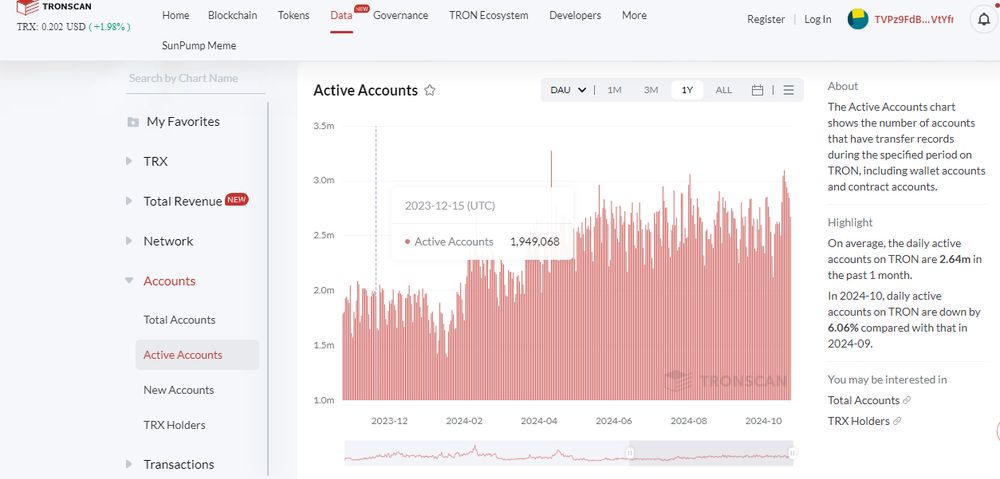Select the ALL time range
Viewport: 1000px width, 479px height.
pyautogui.click(x=724, y=90)
